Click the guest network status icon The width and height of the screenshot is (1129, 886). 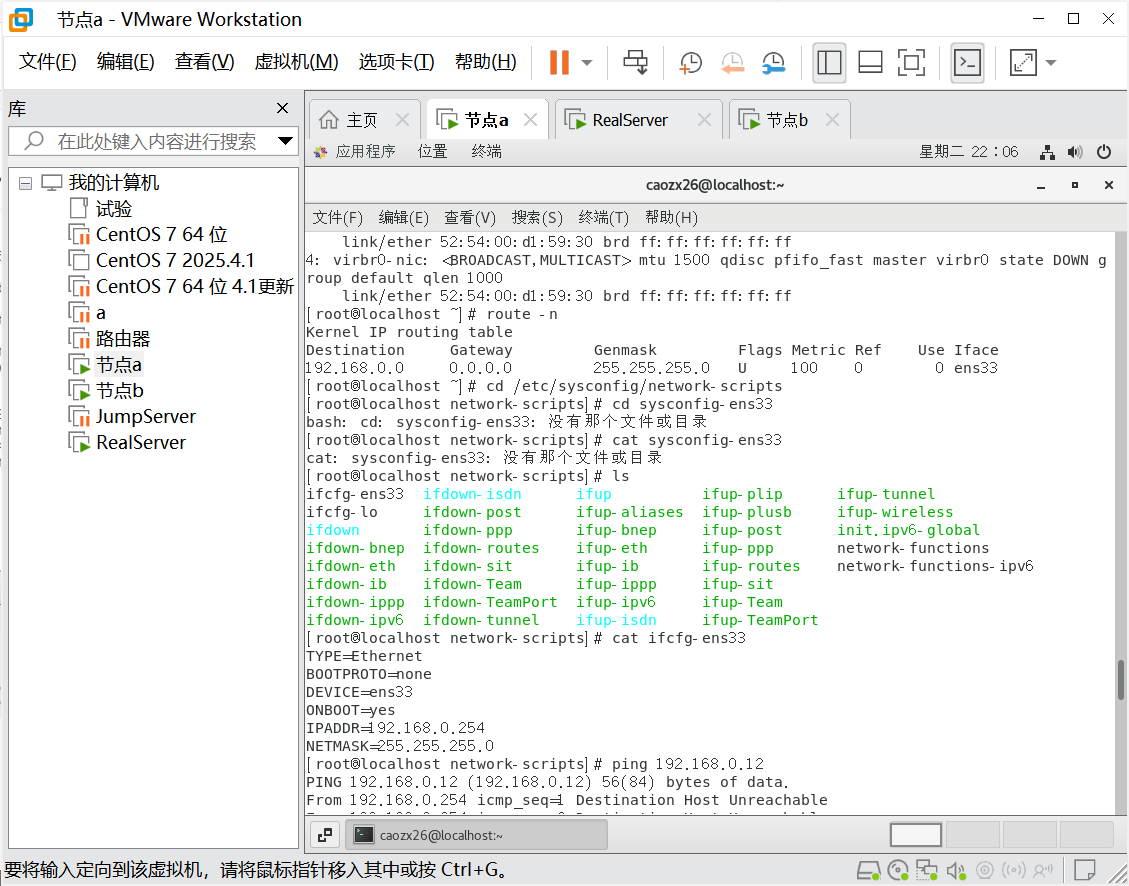[1048, 152]
